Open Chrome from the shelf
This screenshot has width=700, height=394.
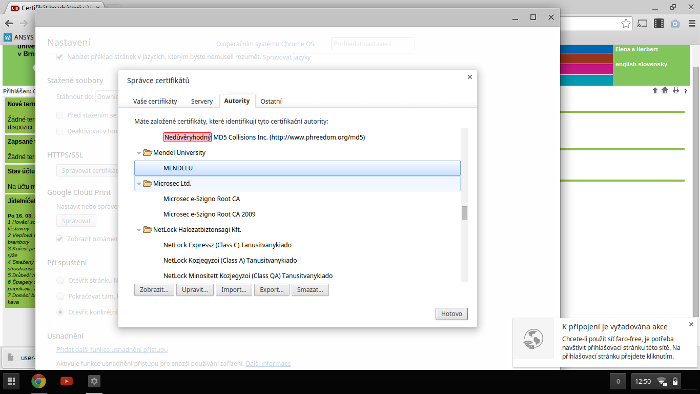tap(39, 381)
